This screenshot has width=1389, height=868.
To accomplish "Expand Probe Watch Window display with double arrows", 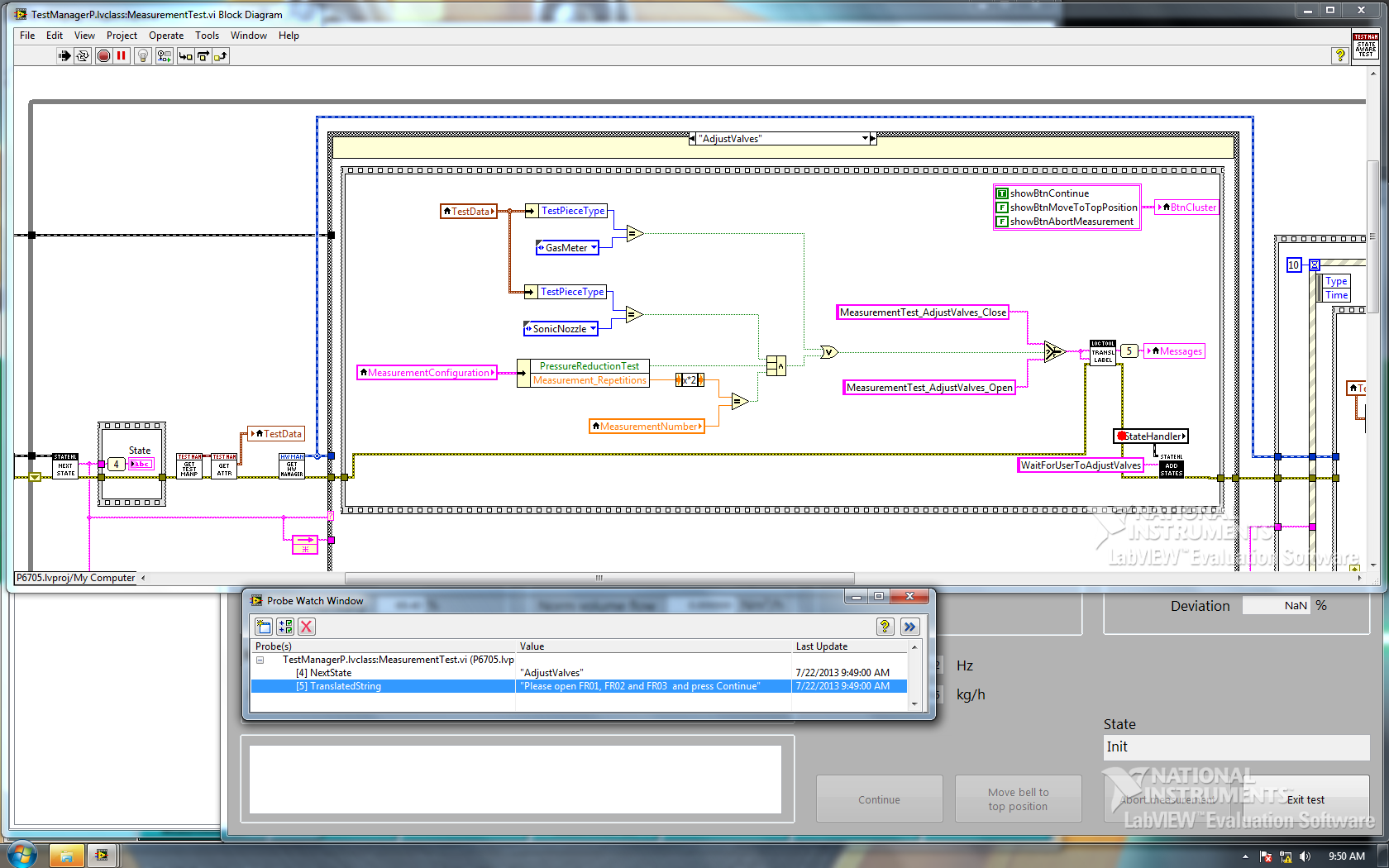I will click(910, 627).
